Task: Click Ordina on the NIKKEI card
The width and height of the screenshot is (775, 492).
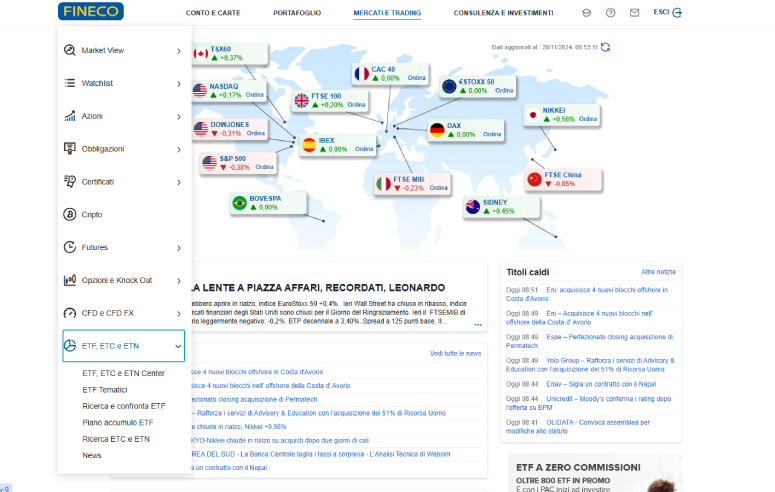Action: coord(588,119)
